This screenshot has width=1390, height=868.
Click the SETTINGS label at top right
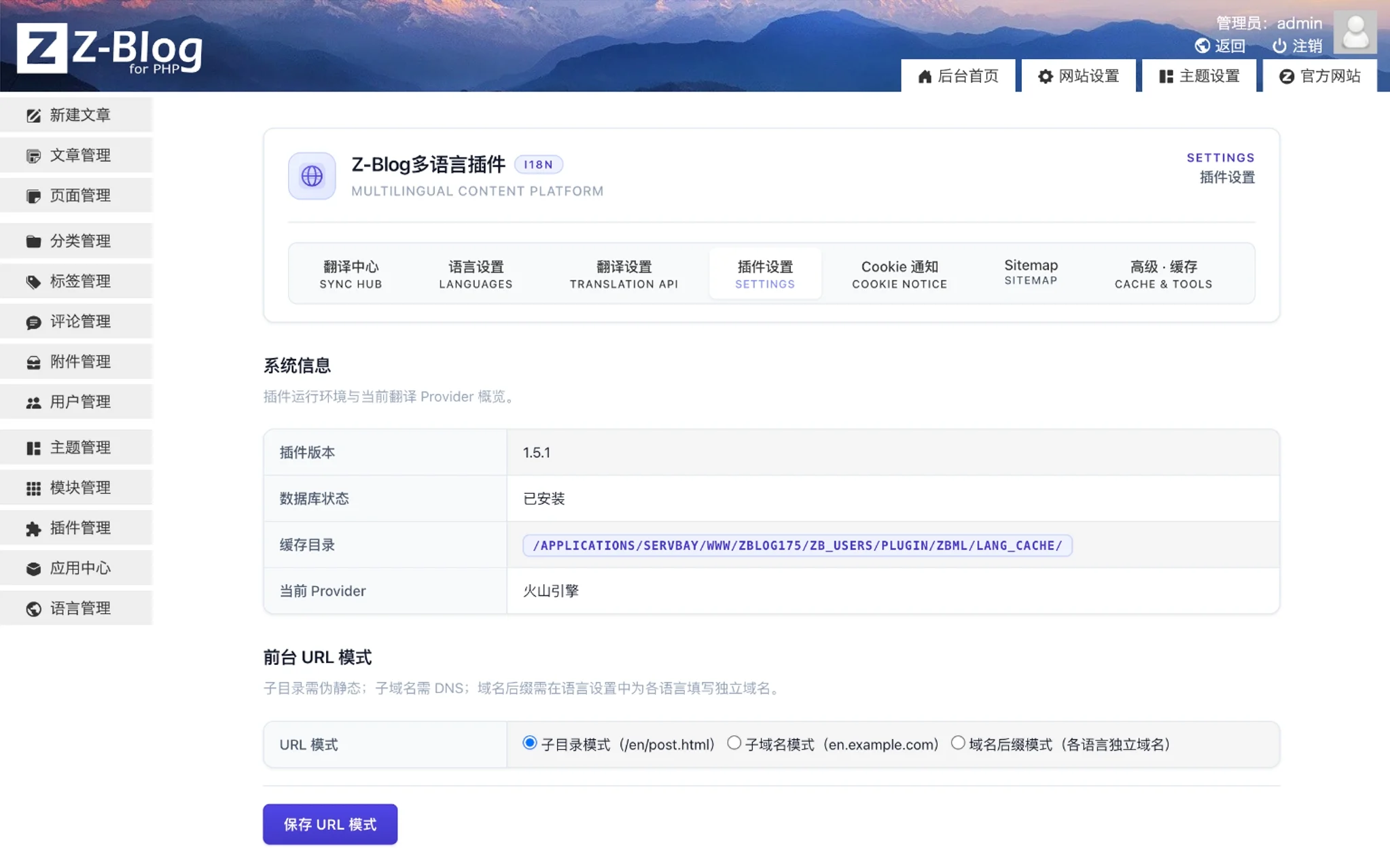(x=1221, y=158)
